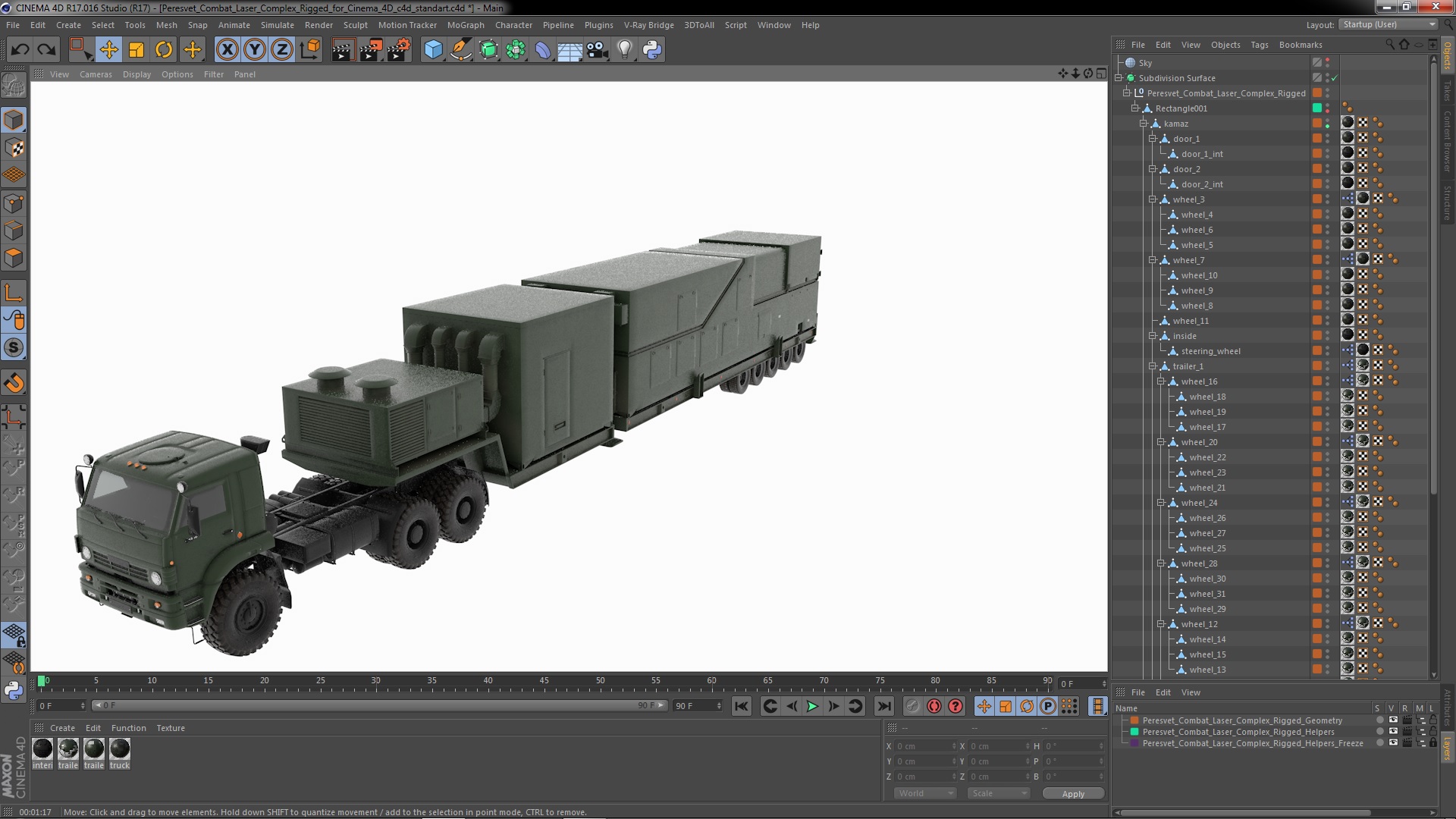Click X position input field
Image resolution: width=1456 pixels, height=819 pixels.
925,746
